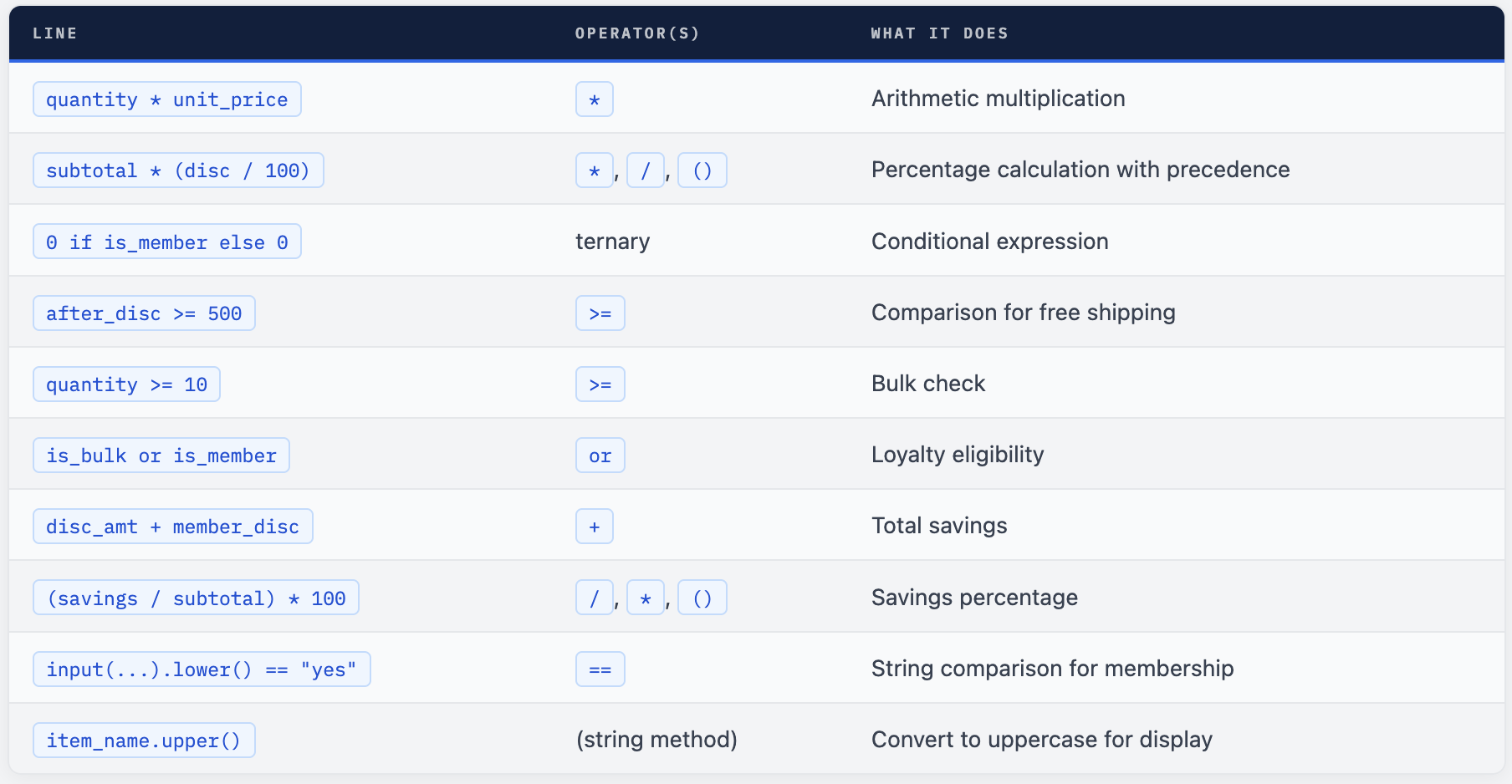Select the "after_disc >= 500" code snippet
The width and height of the screenshot is (1512, 784).
coord(144,313)
